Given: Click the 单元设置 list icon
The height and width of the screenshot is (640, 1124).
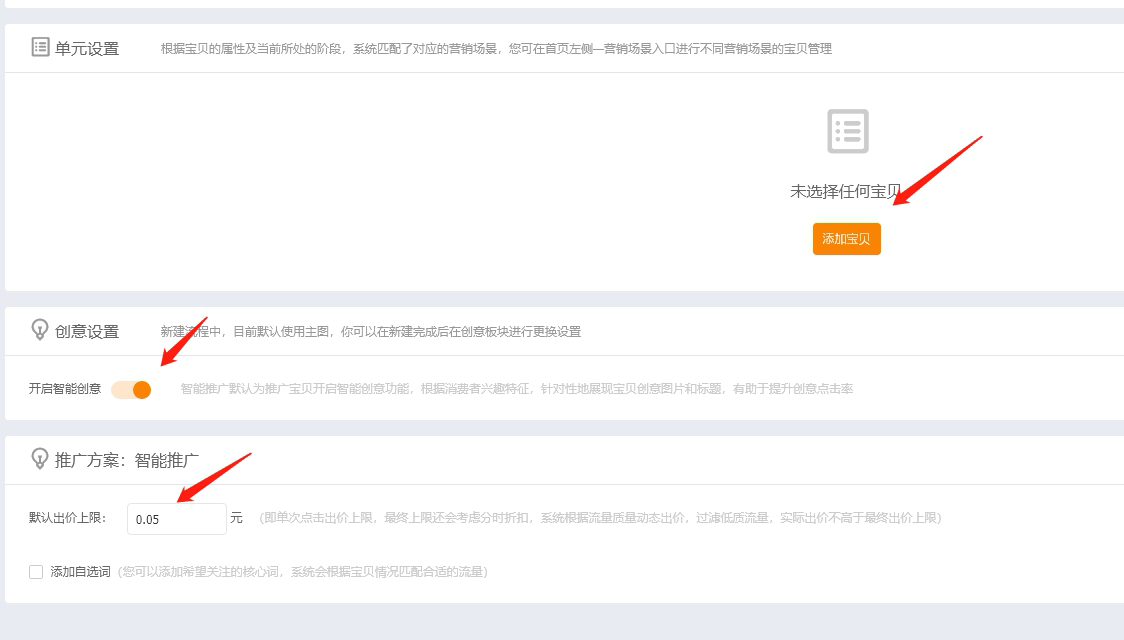Looking at the screenshot, I should [40, 47].
